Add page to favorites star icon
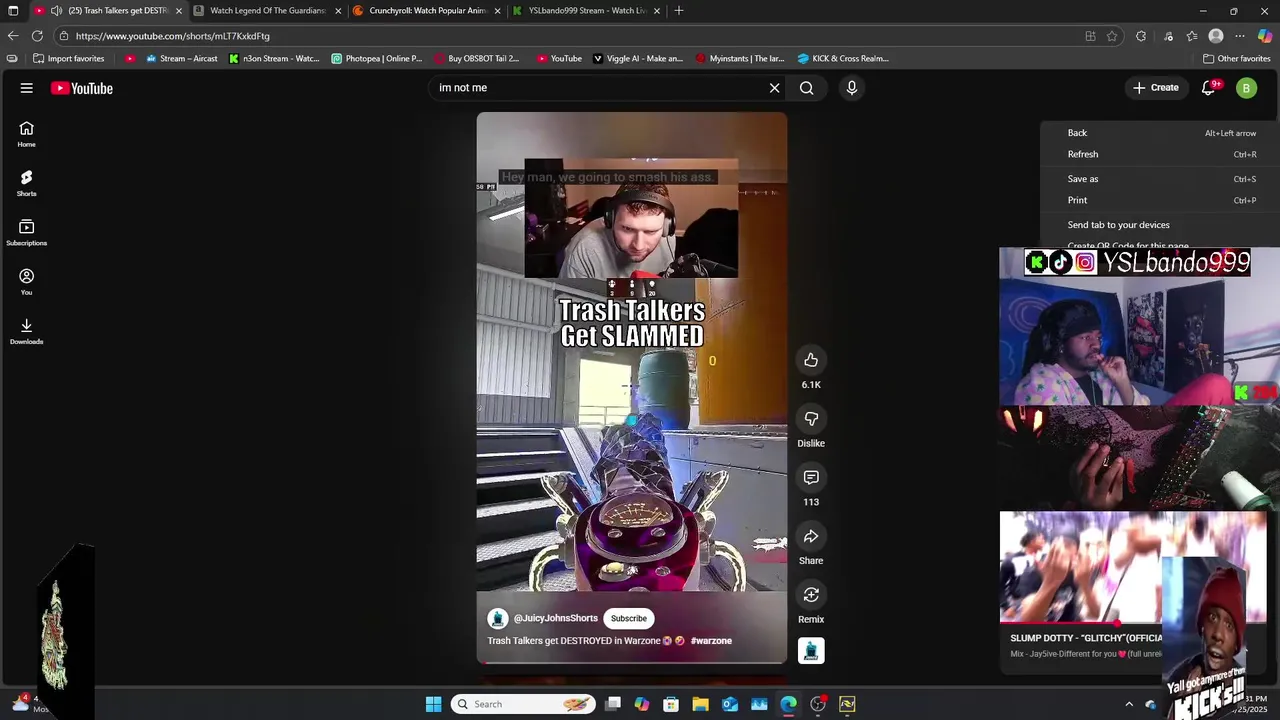Viewport: 1280px width, 720px height. click(1112, 36)
